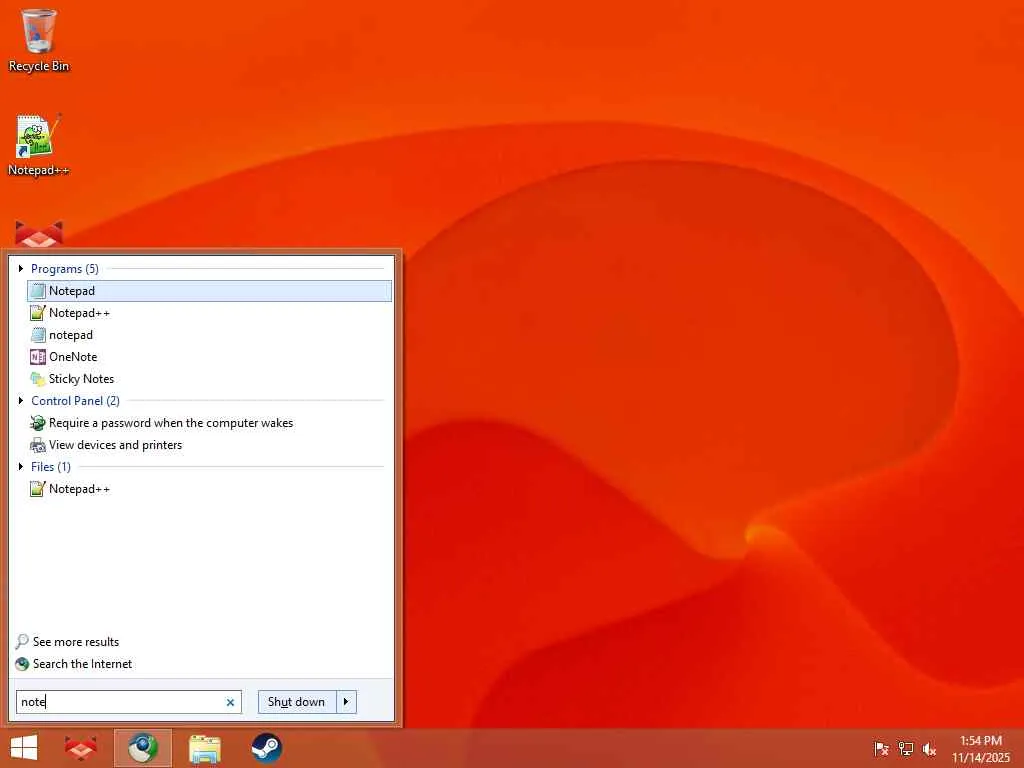Open Notepad++ under the Files group
1024x768 pixels.
[210, 488]
